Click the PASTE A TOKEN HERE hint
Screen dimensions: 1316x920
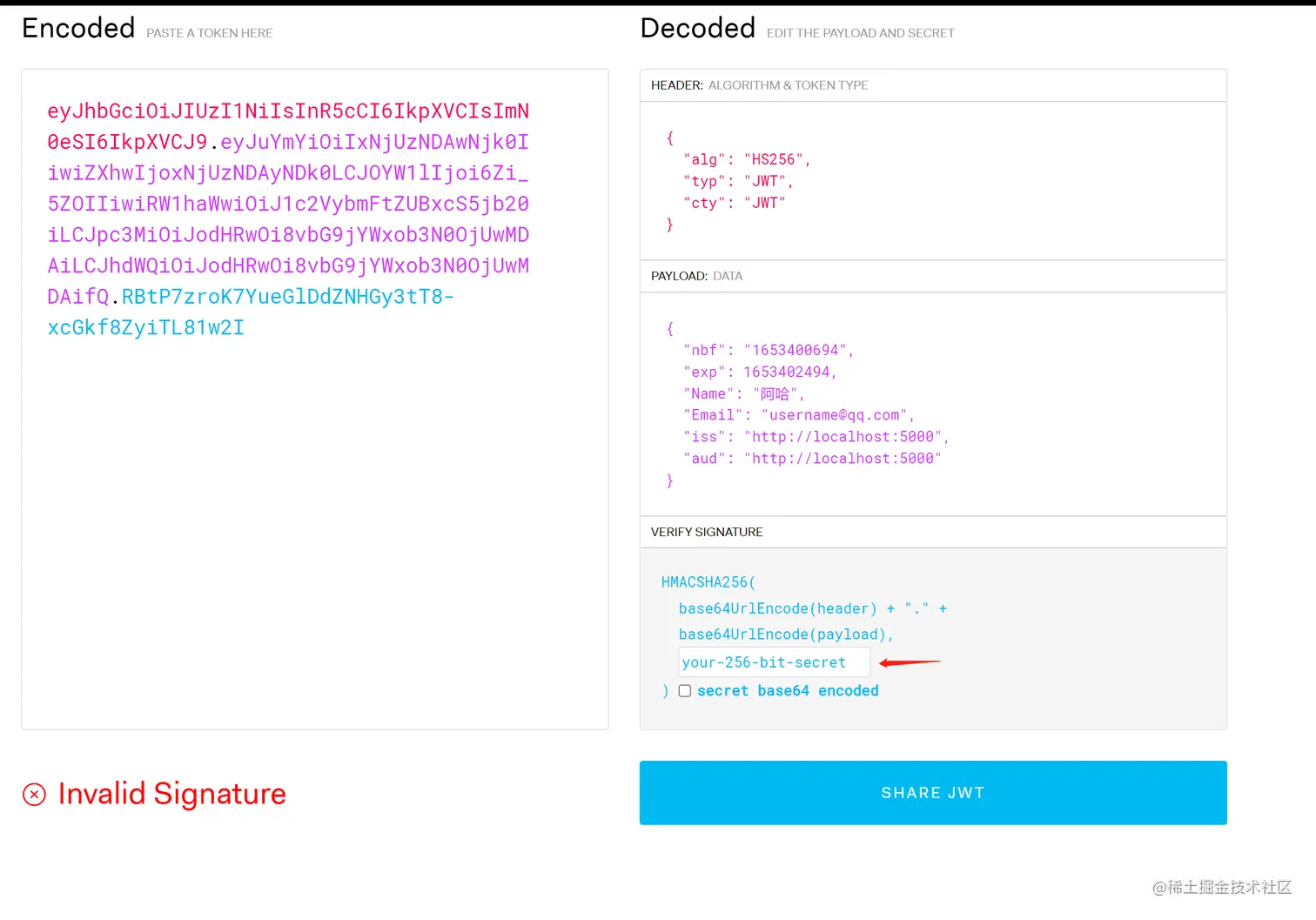tap(210, 33)
